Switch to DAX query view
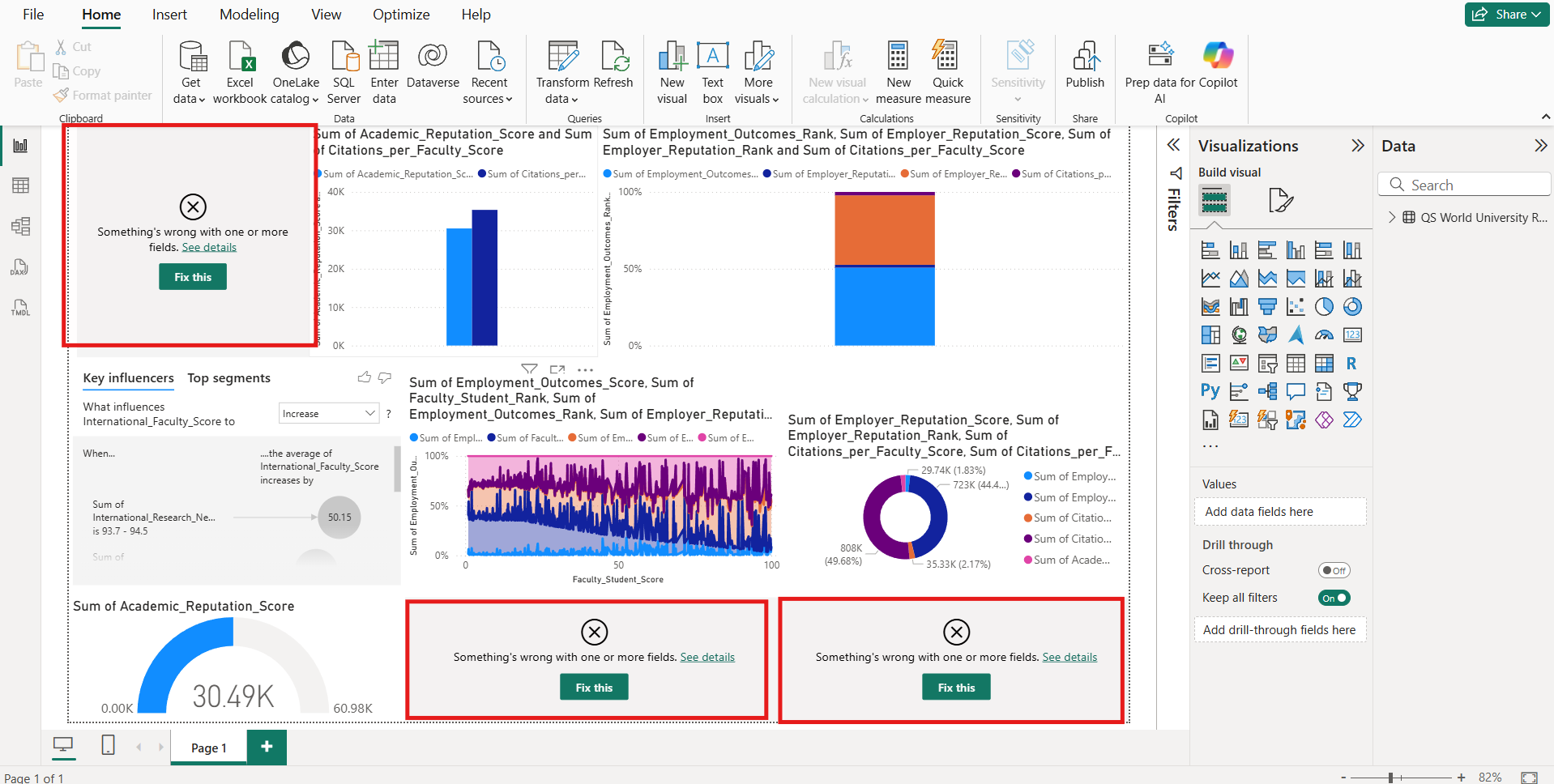This screenshot has width=1554, height=784. 19,266
